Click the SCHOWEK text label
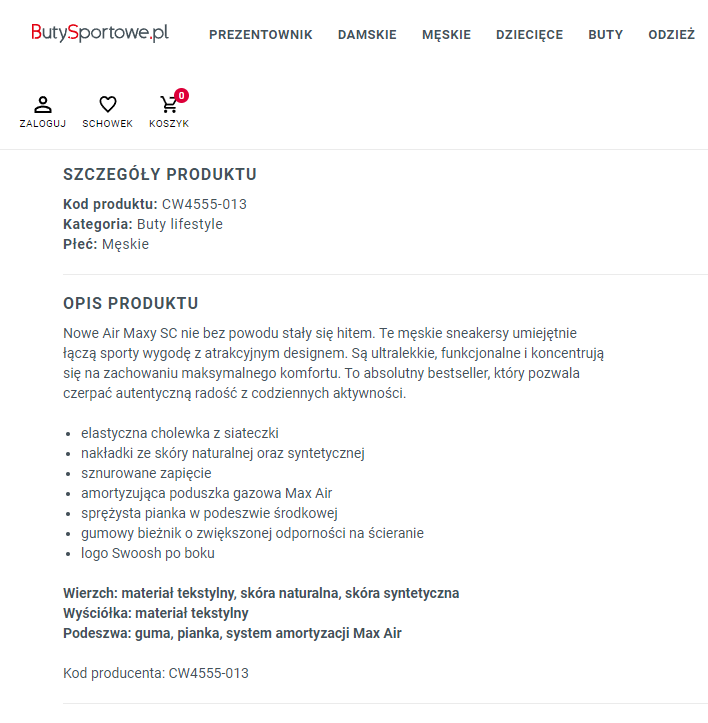The image size is (708, 723). [x=107, y=124]
